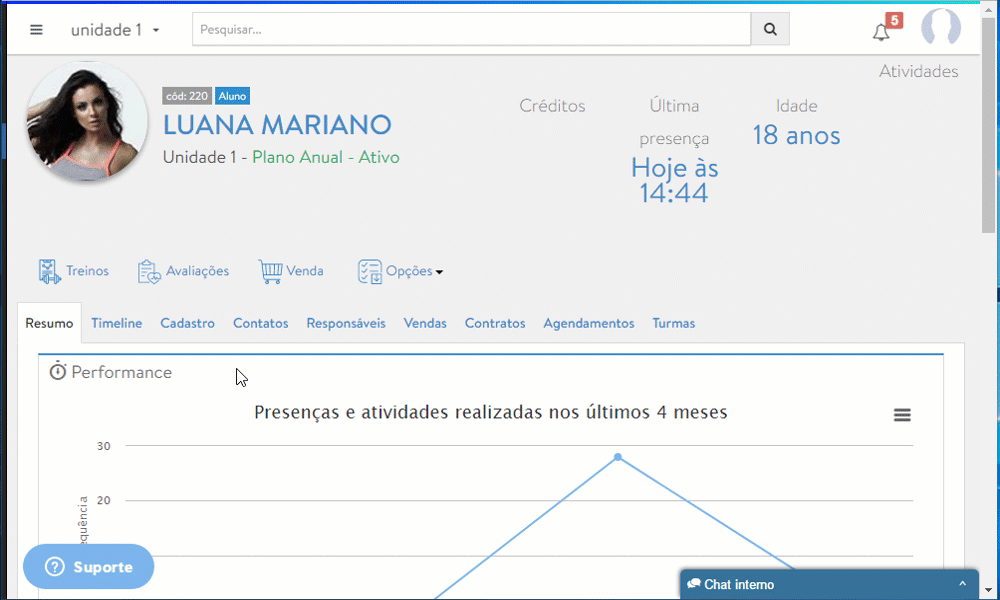
Task: View the Turmas tab
Action: click(673, 323)
